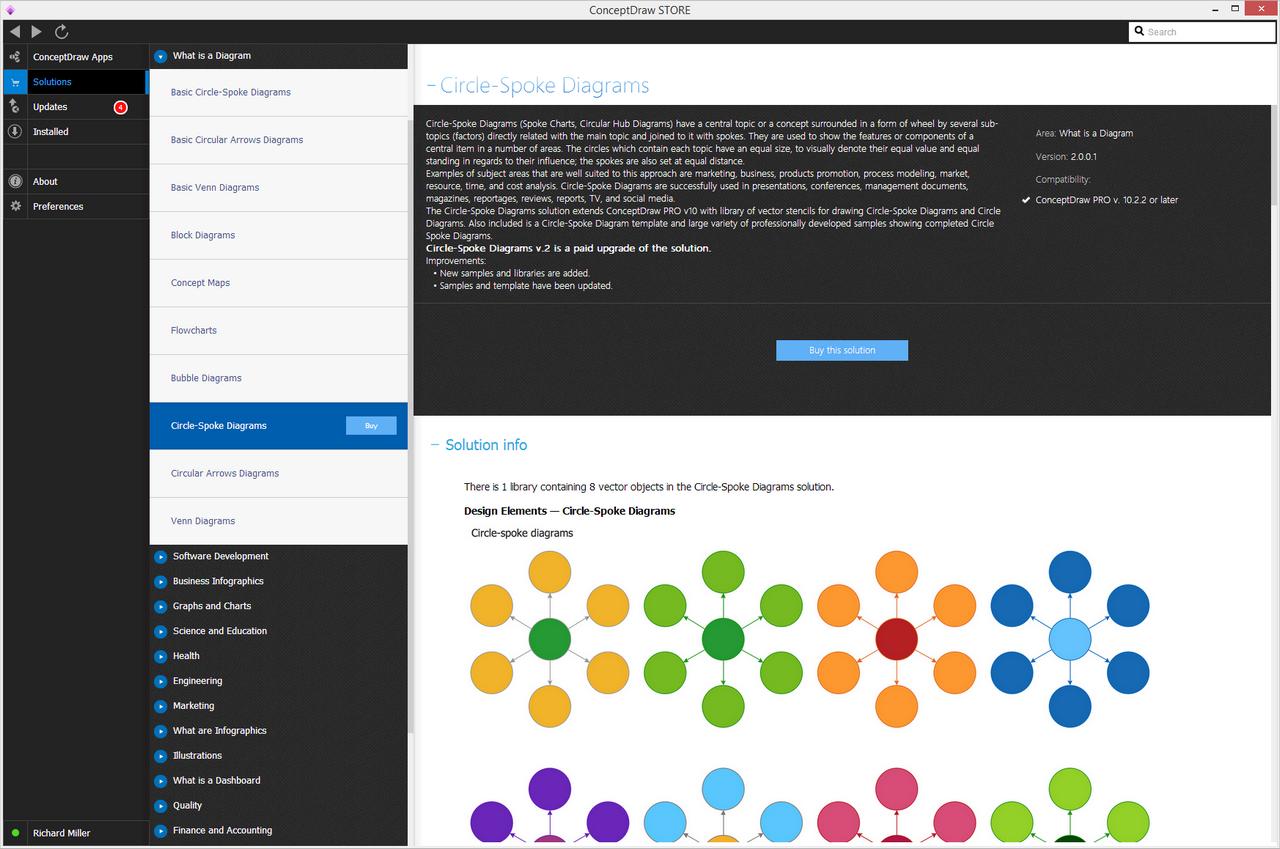Click the blue circle-spoke diagram thumbnail

[x=1070, y=639]
